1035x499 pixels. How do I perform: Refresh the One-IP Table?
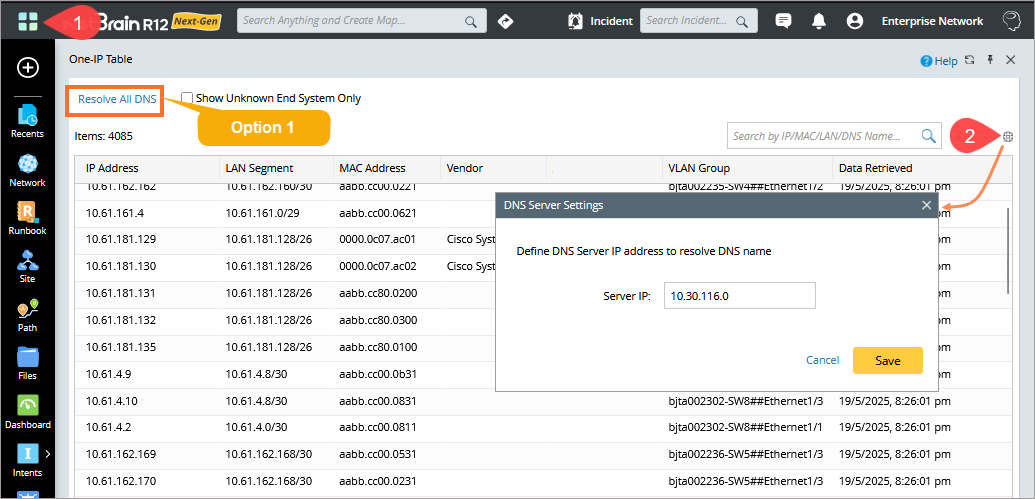coord(970,60)
